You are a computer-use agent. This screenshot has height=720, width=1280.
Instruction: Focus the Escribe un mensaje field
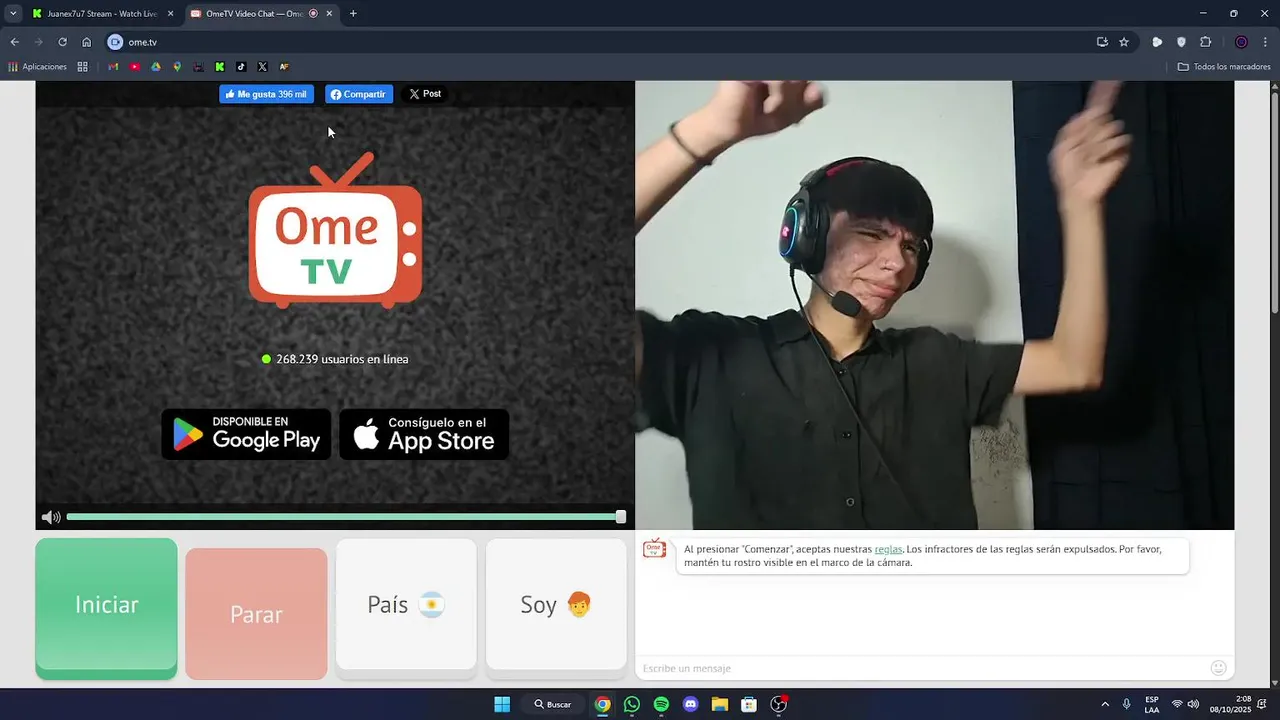pos(920,668)
